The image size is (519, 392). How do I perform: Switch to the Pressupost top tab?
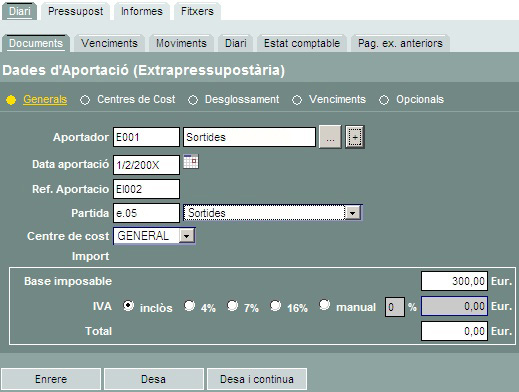tap(76, 11)
